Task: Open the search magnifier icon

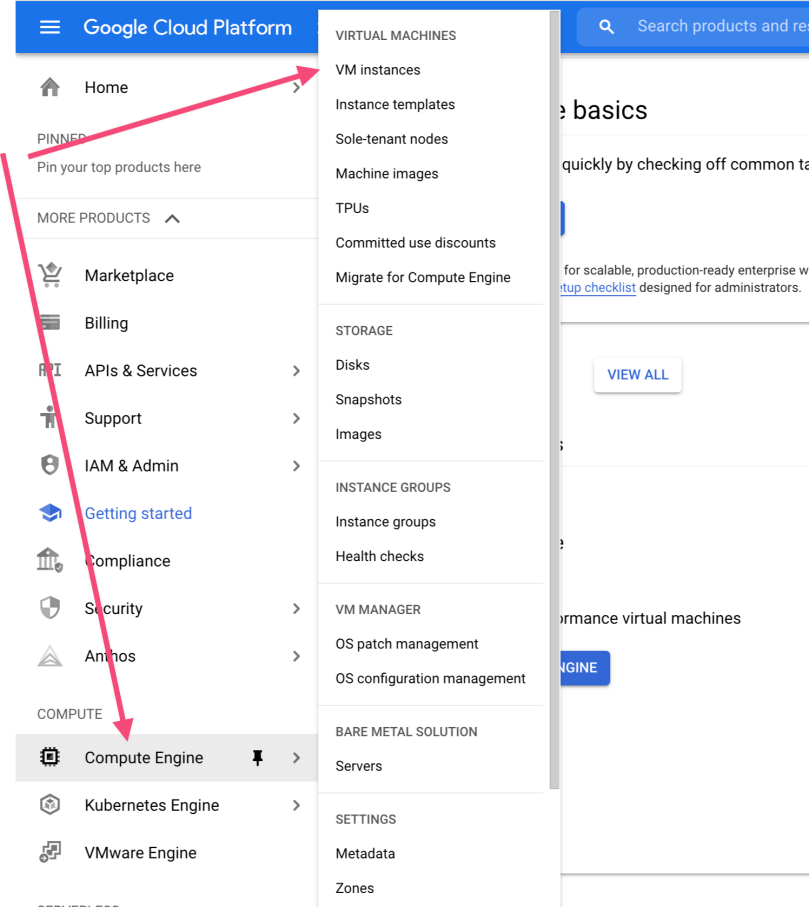Action: (606, 26)
